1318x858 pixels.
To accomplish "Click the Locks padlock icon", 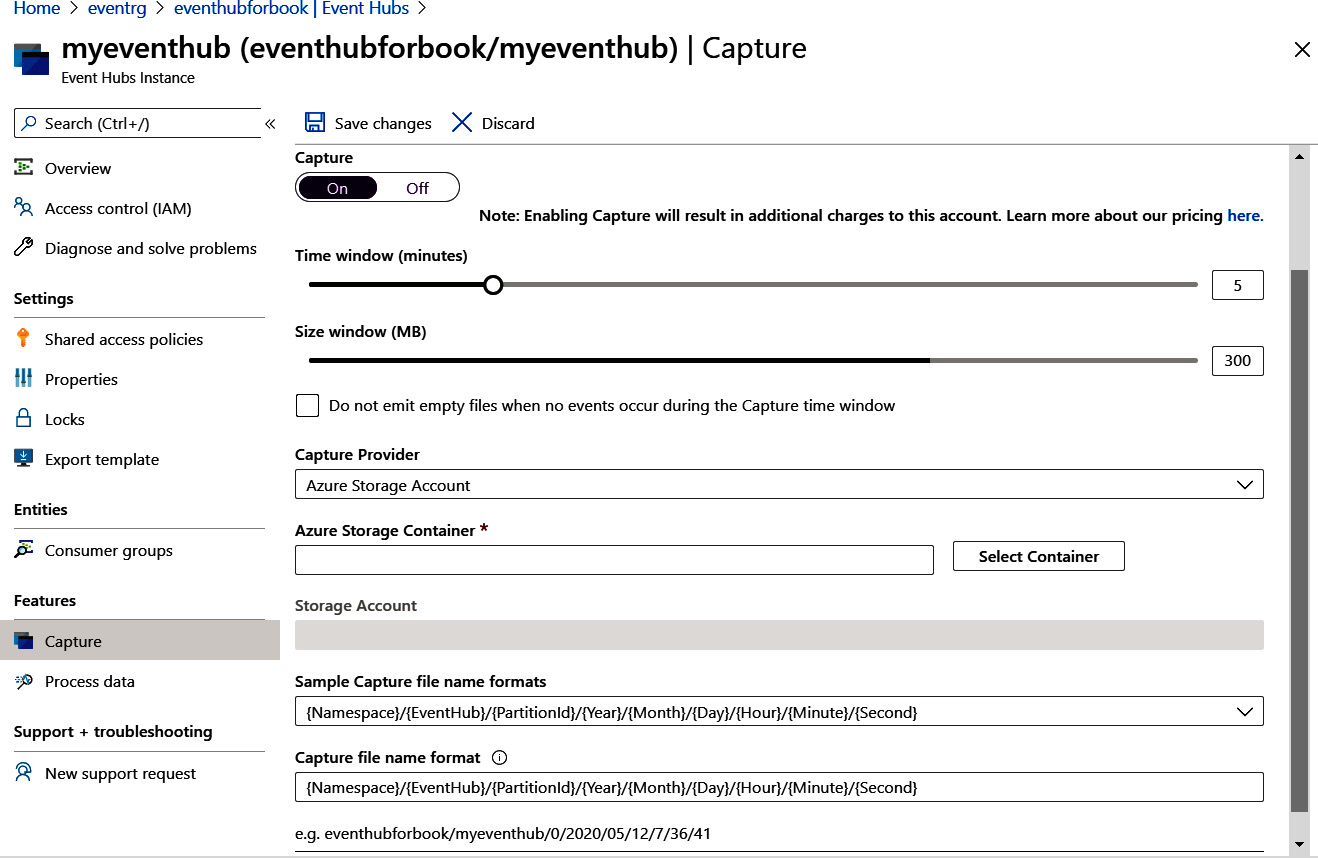I will [24, 418].
